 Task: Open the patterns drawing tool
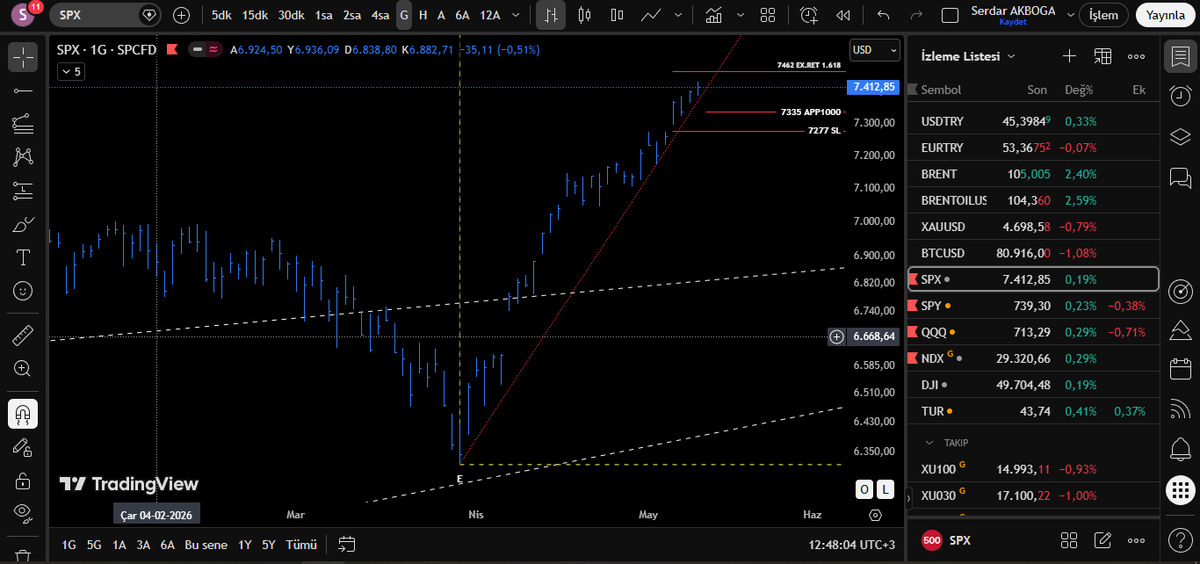(23, 156)
